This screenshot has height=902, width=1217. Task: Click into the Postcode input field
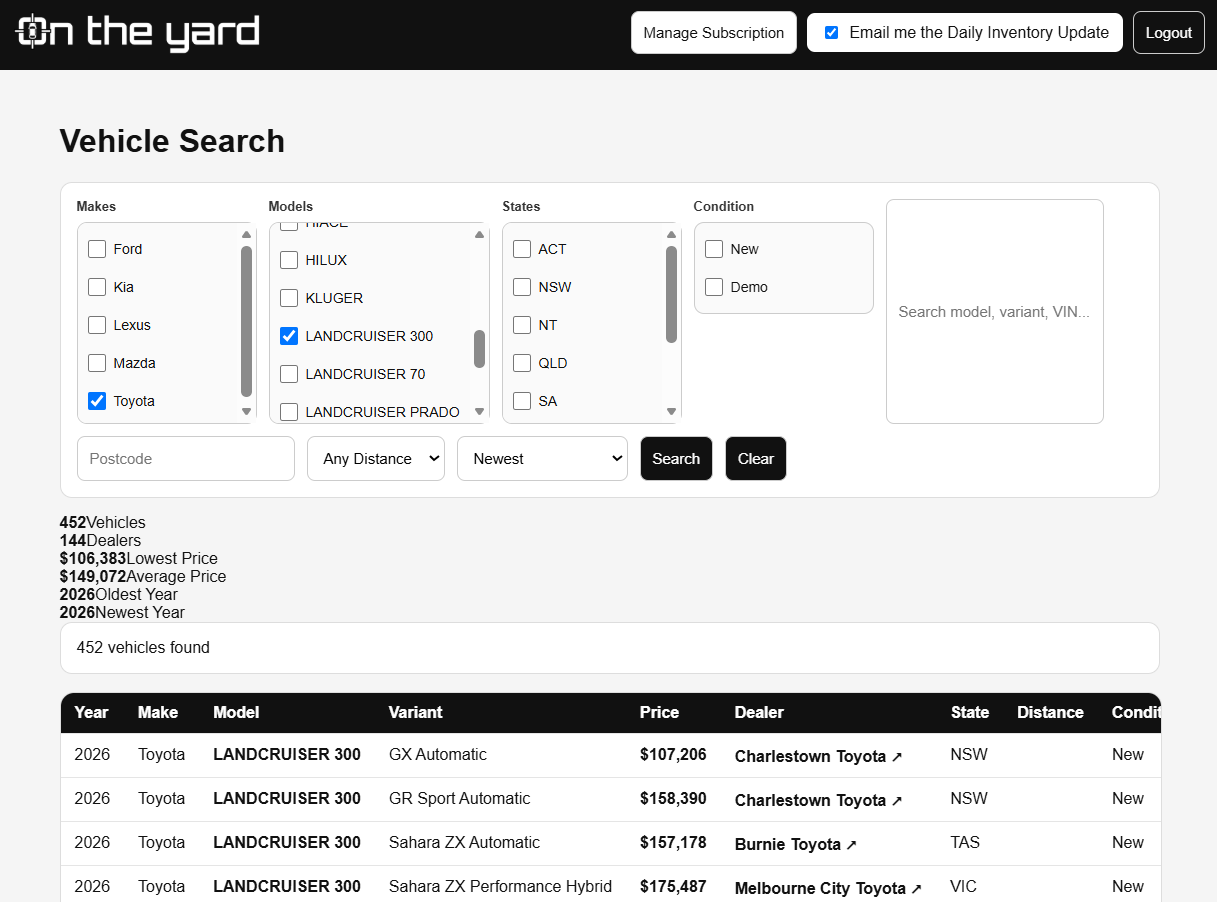point(186,458)
